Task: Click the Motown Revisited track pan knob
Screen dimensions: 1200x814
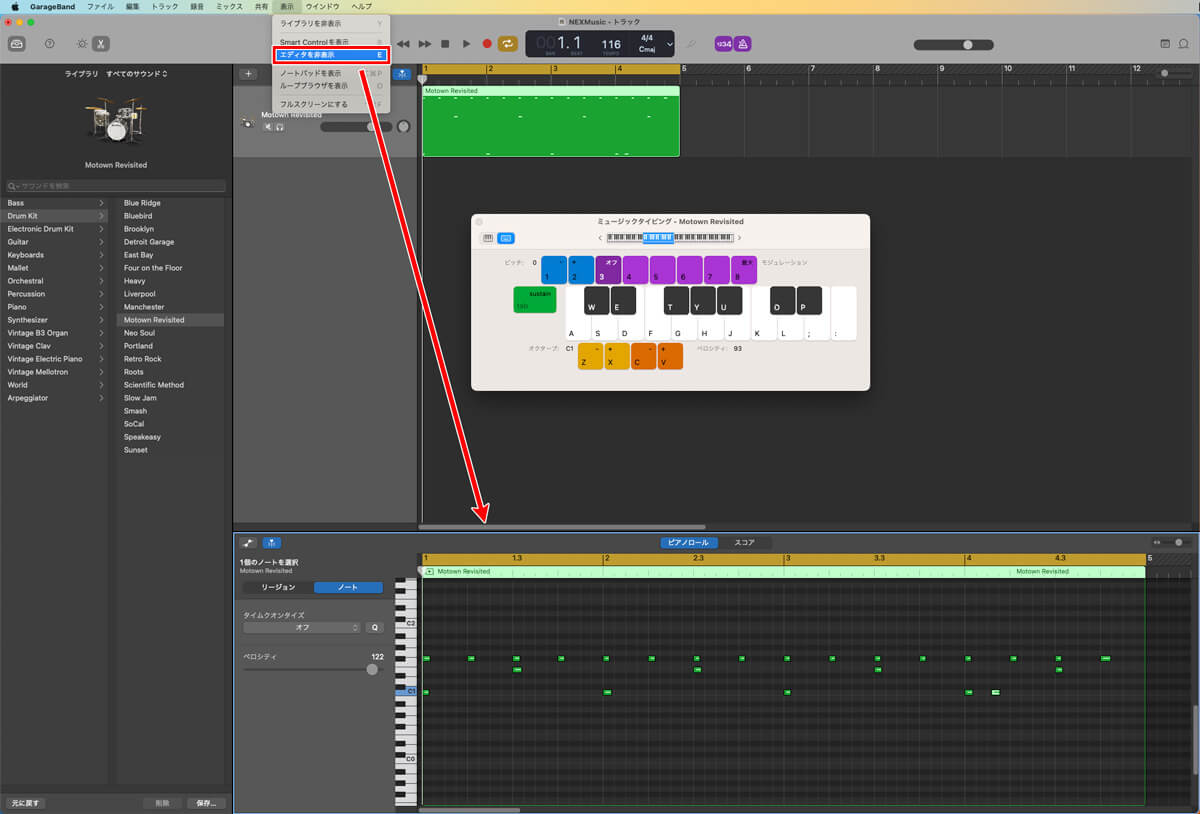Action: click(x=403, y=127)
